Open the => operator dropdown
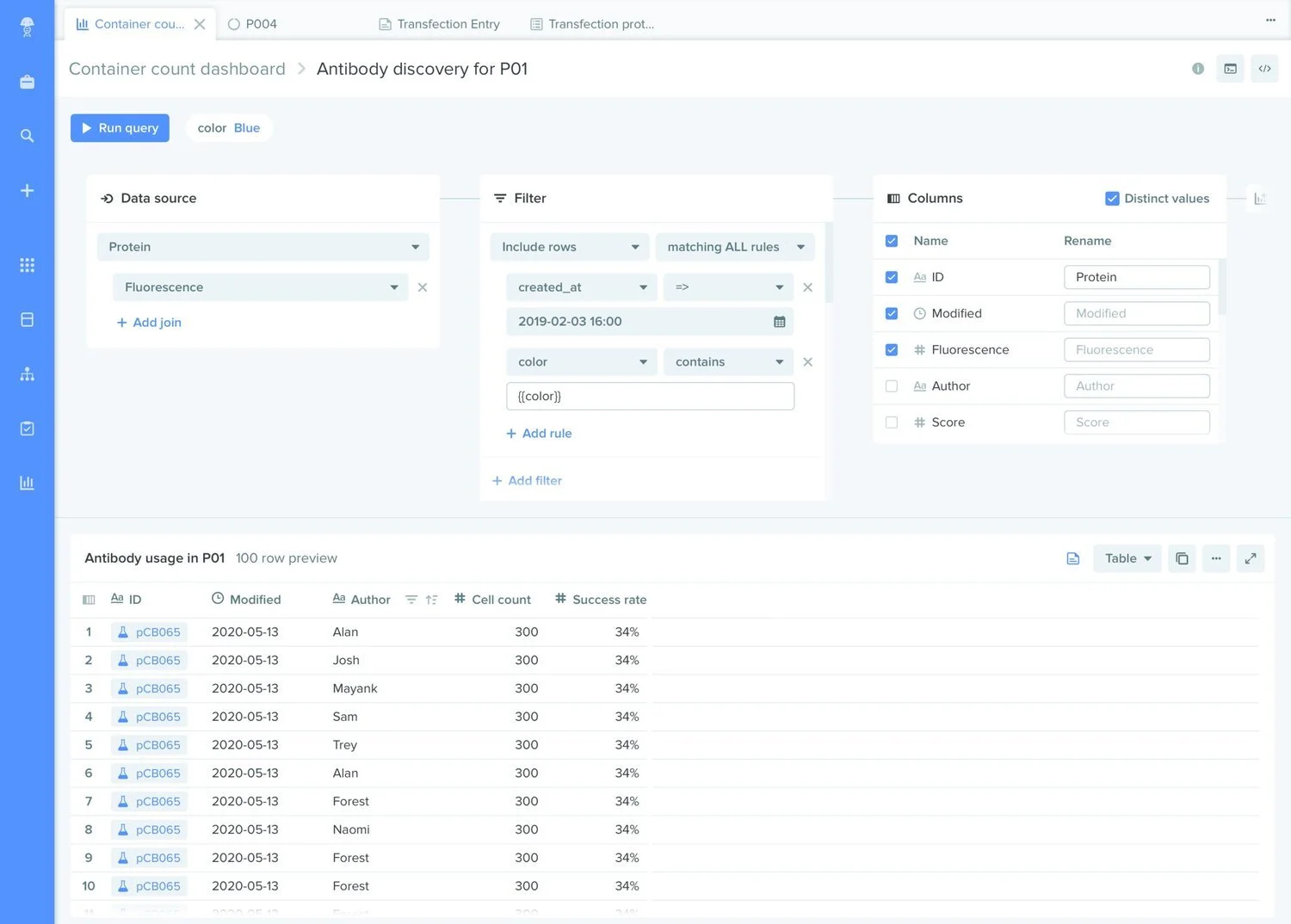Image resolution: width=1291 pixels, height=924 pixels. (728, 287)
